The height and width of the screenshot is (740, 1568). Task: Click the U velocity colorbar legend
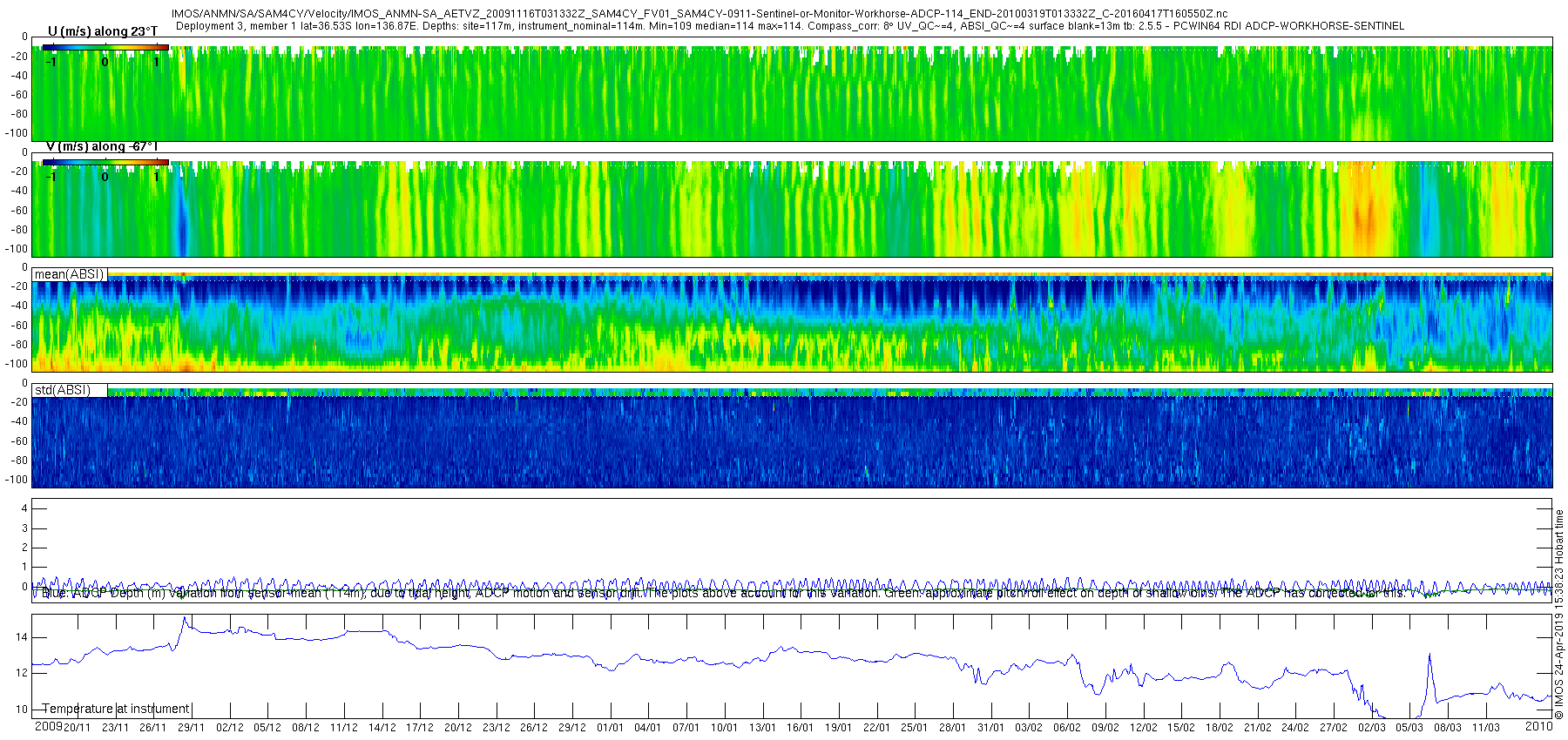(105, 47)
